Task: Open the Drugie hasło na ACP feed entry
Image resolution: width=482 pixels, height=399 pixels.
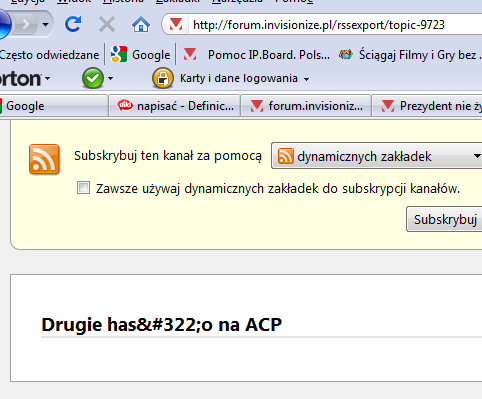Action: [x=161, y=324]
